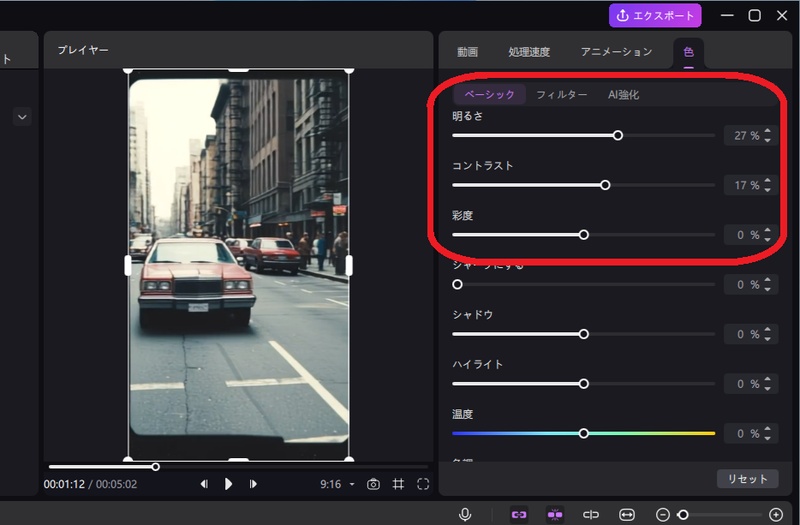Switch to the 処理速度 tab
This screenshot has height=525, width=800.
[x=529, y=52]
